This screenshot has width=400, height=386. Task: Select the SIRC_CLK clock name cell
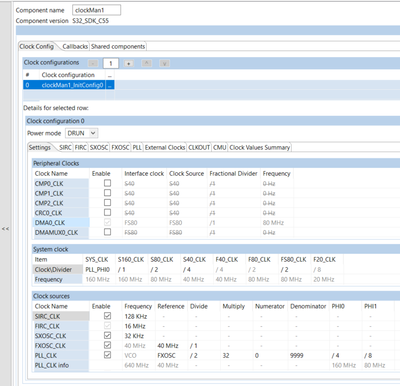pos(61,316)
